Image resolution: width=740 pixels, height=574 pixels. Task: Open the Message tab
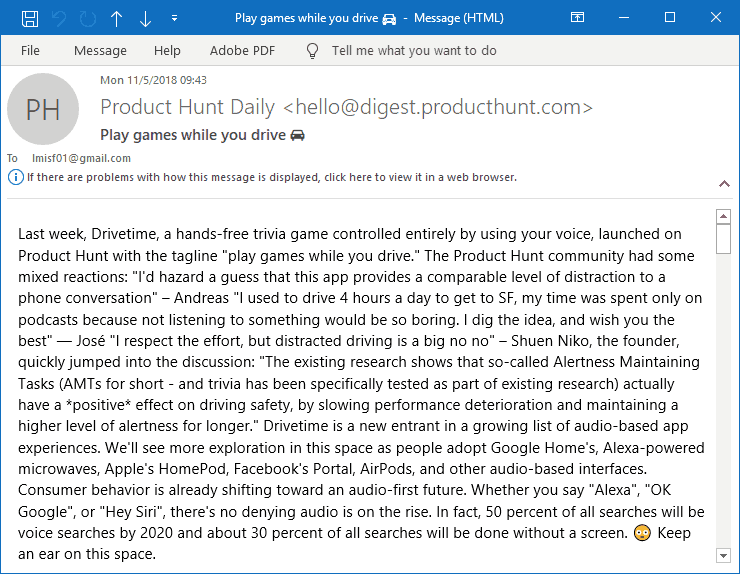pos(101,51)
